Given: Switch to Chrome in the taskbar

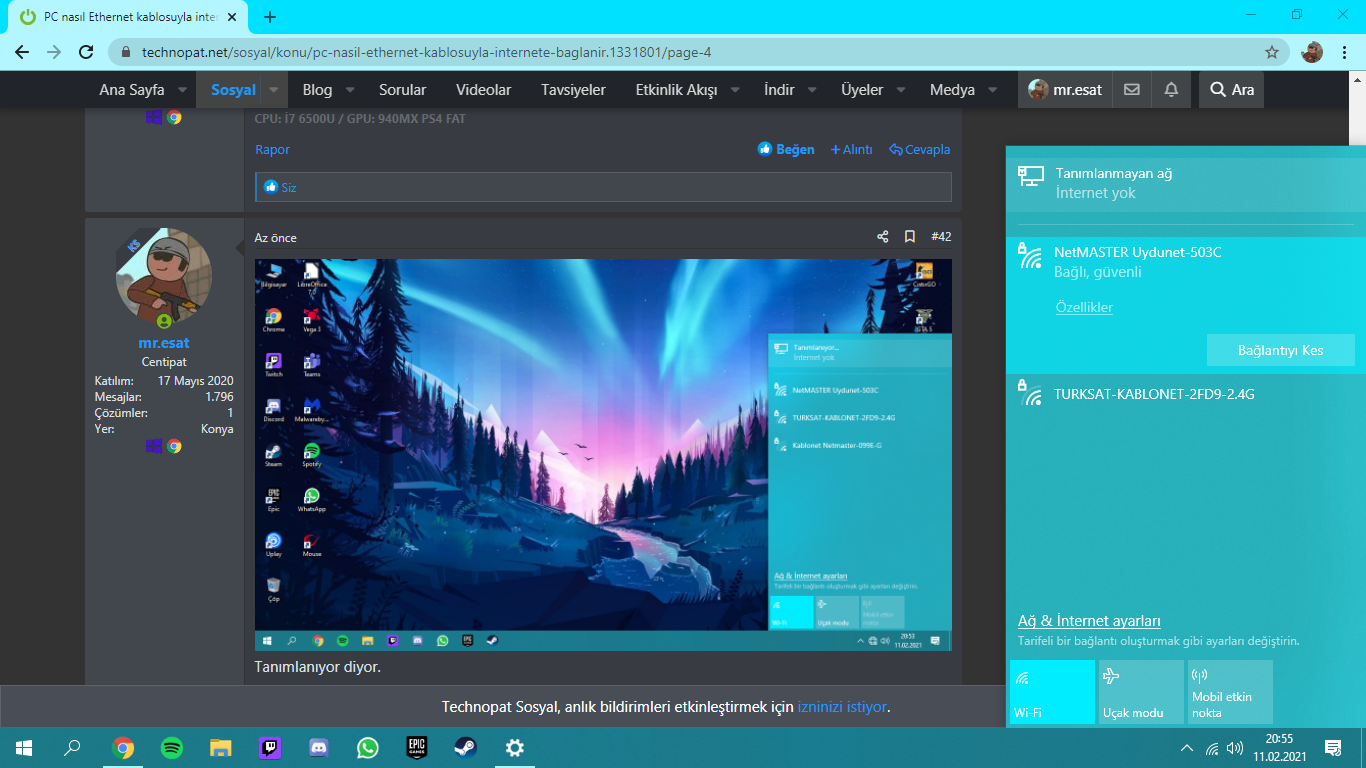Looking at the screenshot, I should 124,747.
